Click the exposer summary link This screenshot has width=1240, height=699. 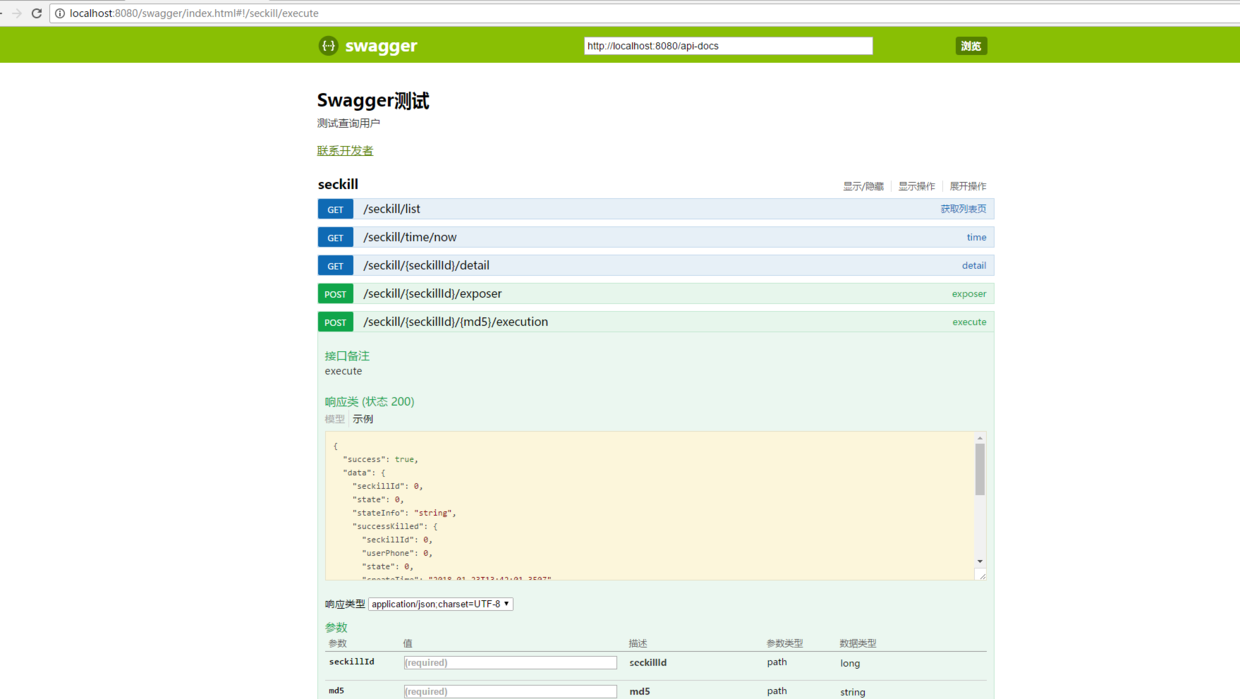click(x=969, y=294)
